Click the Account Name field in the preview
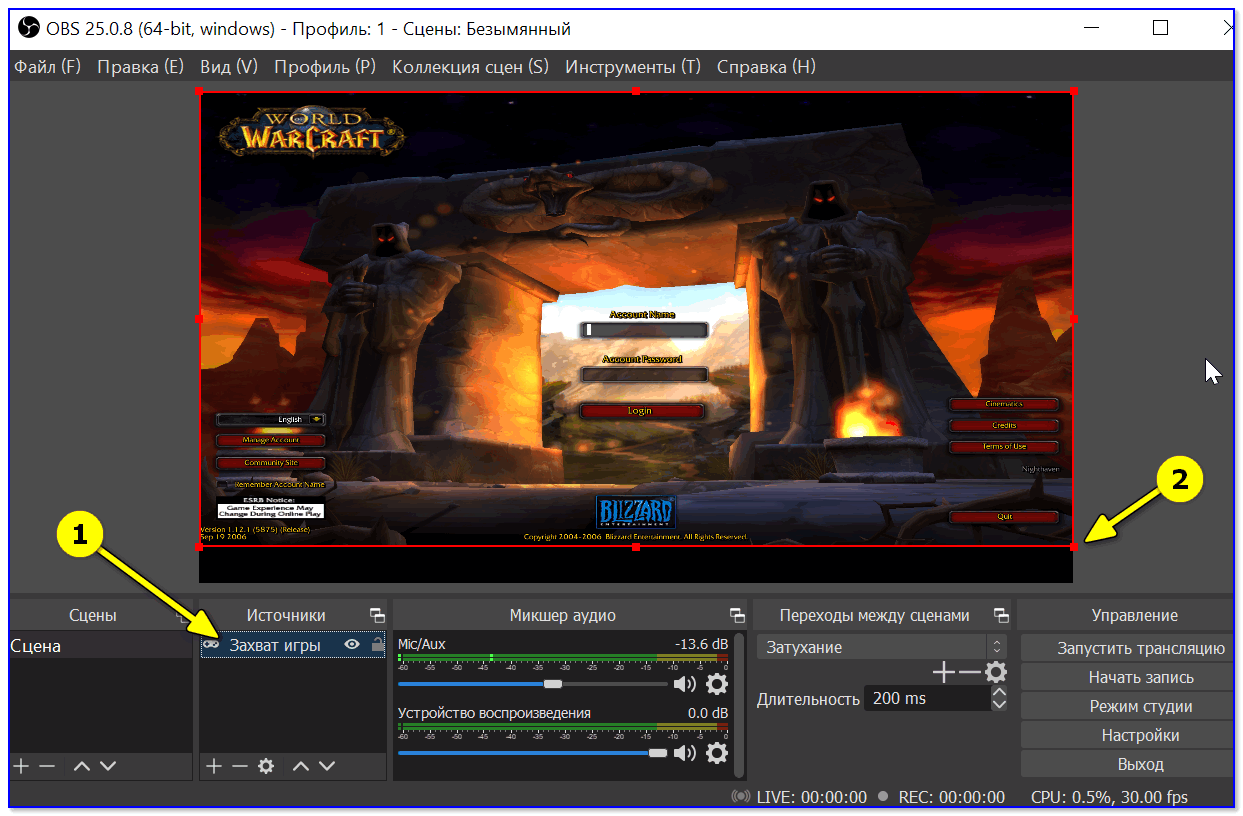The image size is (1243, 816). [x=644, y=329]
